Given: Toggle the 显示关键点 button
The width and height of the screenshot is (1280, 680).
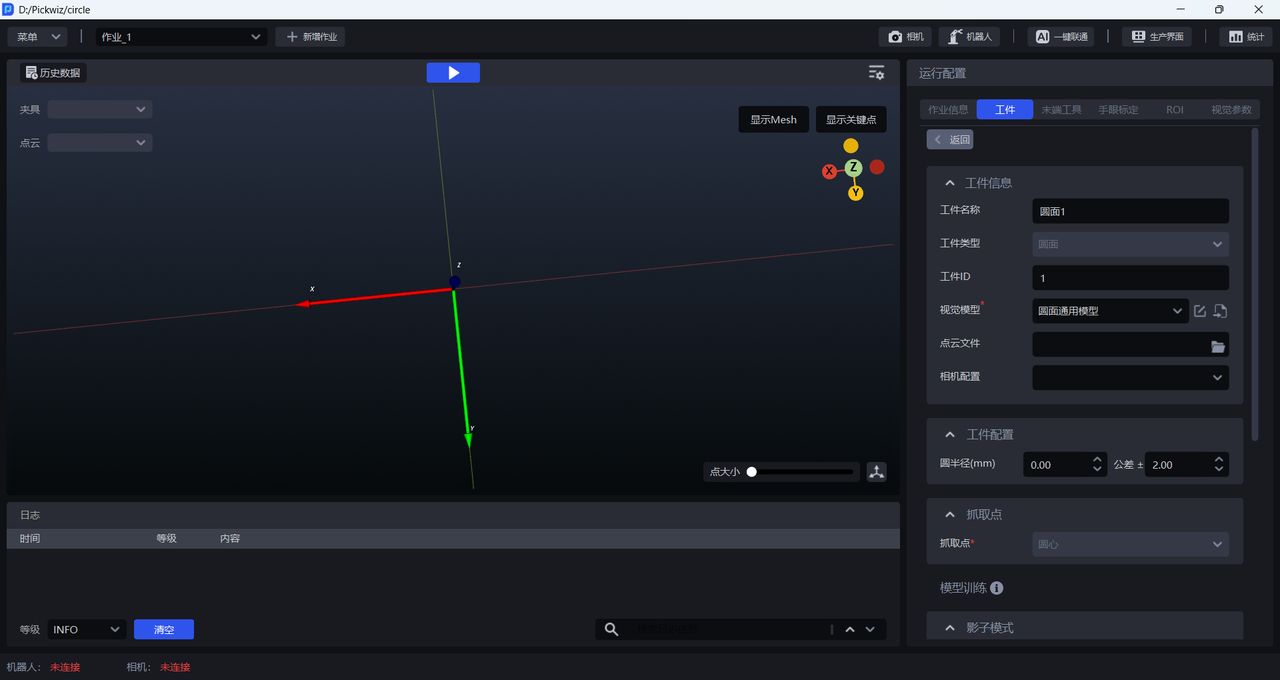Looking at the screenshot, I should pos(851,120).
